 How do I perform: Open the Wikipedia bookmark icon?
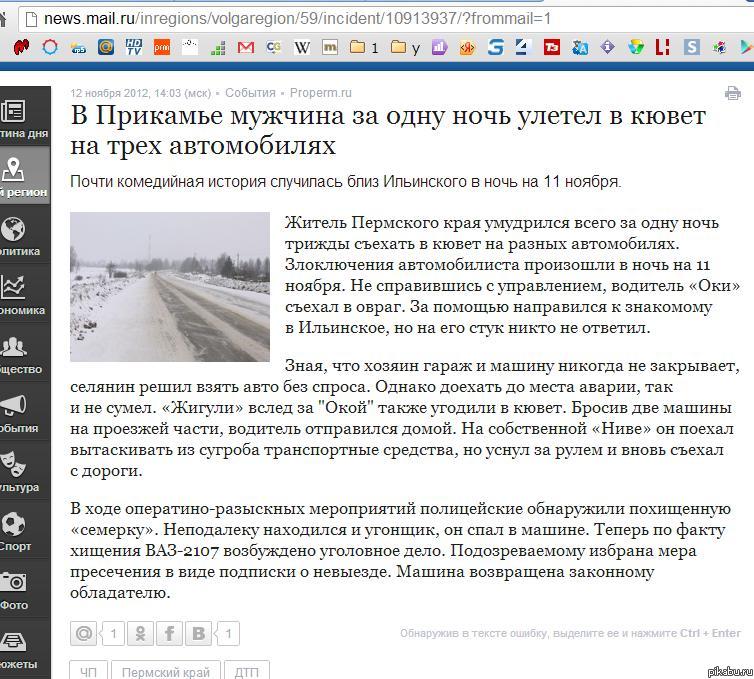pos(302,47)
